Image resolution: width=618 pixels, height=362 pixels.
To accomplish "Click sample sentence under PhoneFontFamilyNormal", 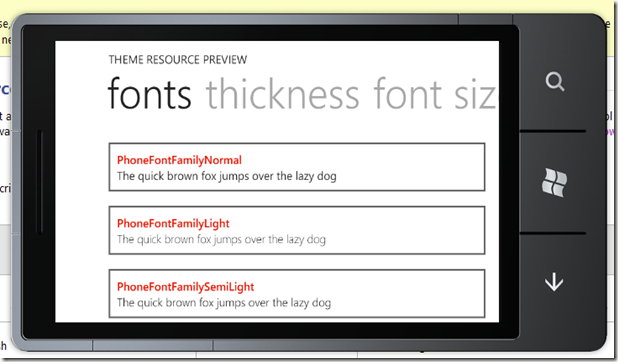I will [x=227, y=176].
